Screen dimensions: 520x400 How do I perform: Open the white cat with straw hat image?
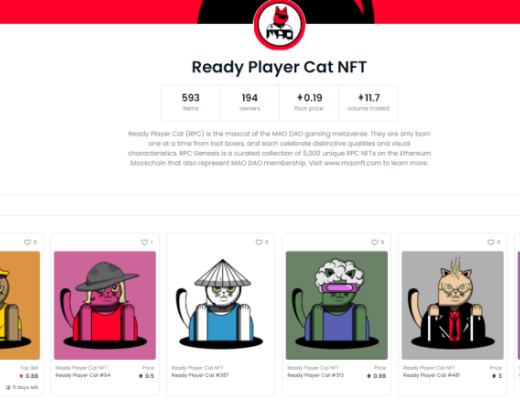[221, 305]
